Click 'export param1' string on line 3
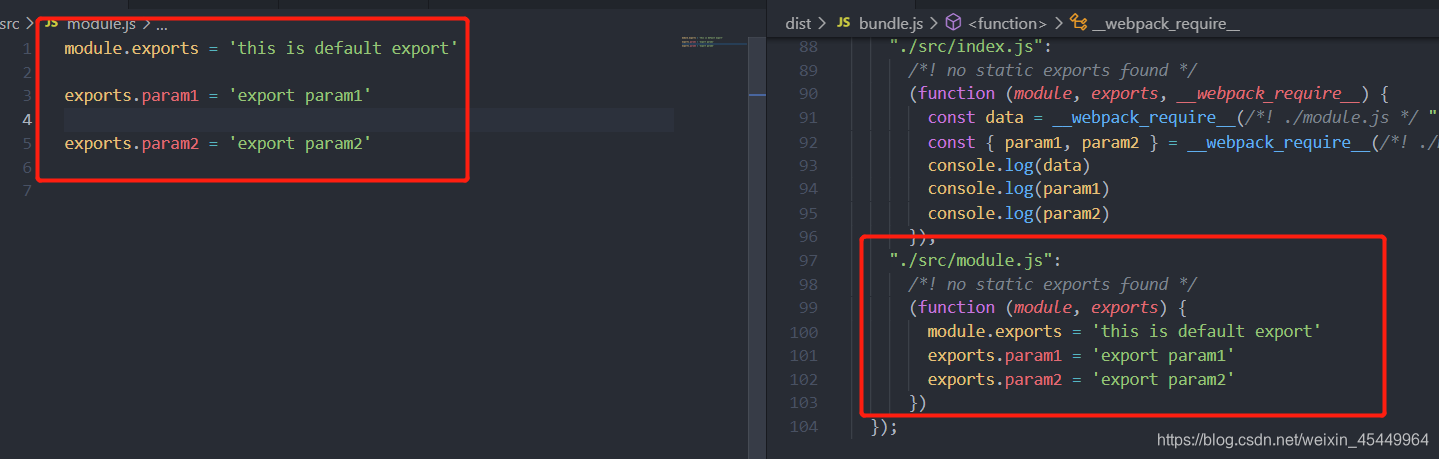The height and width of the screenshot is (459, 1439). [301, 96]
